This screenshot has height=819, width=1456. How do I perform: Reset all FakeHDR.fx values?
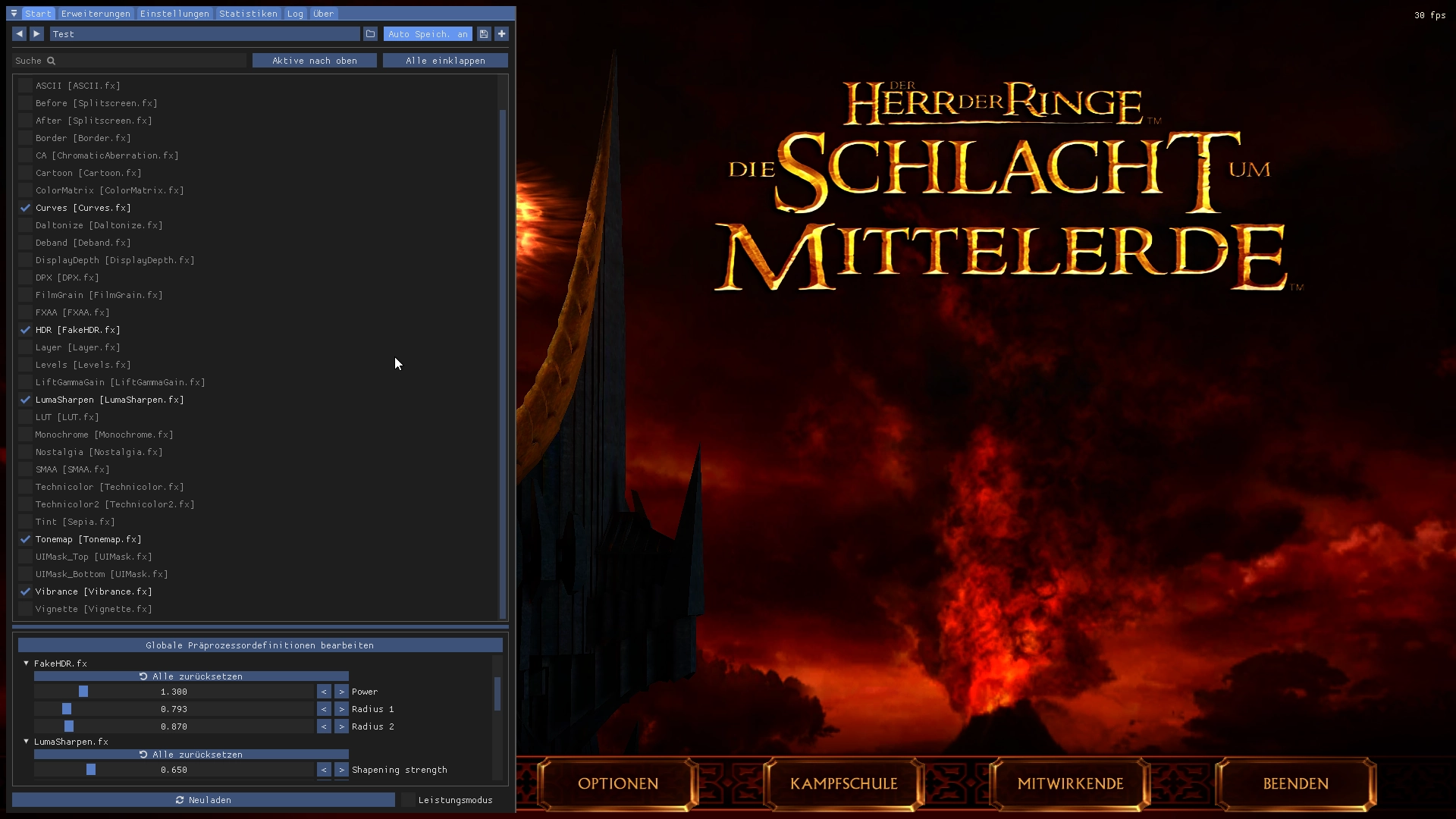(x=191, y=676)
